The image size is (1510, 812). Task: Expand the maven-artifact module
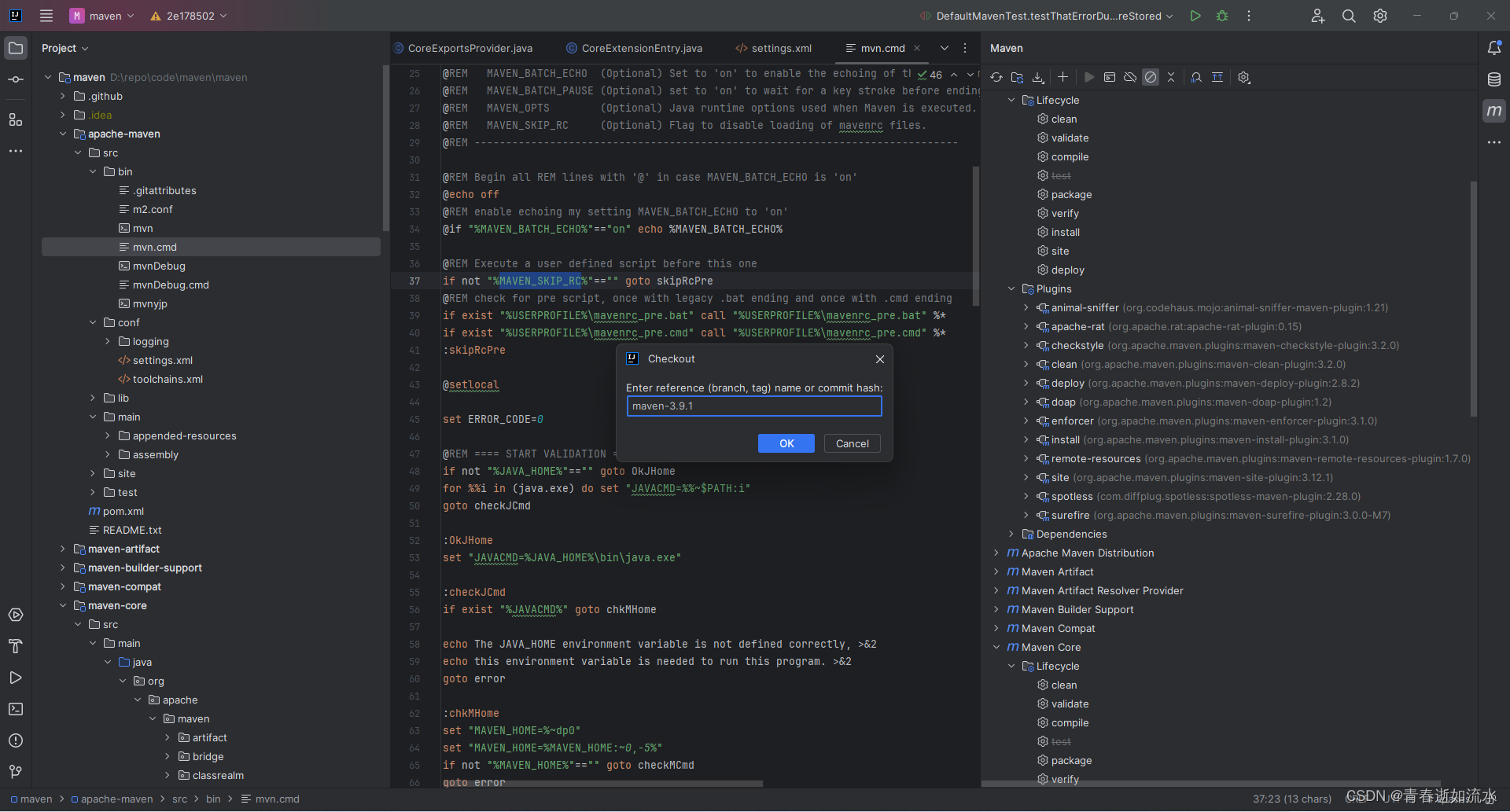[x=63, y=549]
